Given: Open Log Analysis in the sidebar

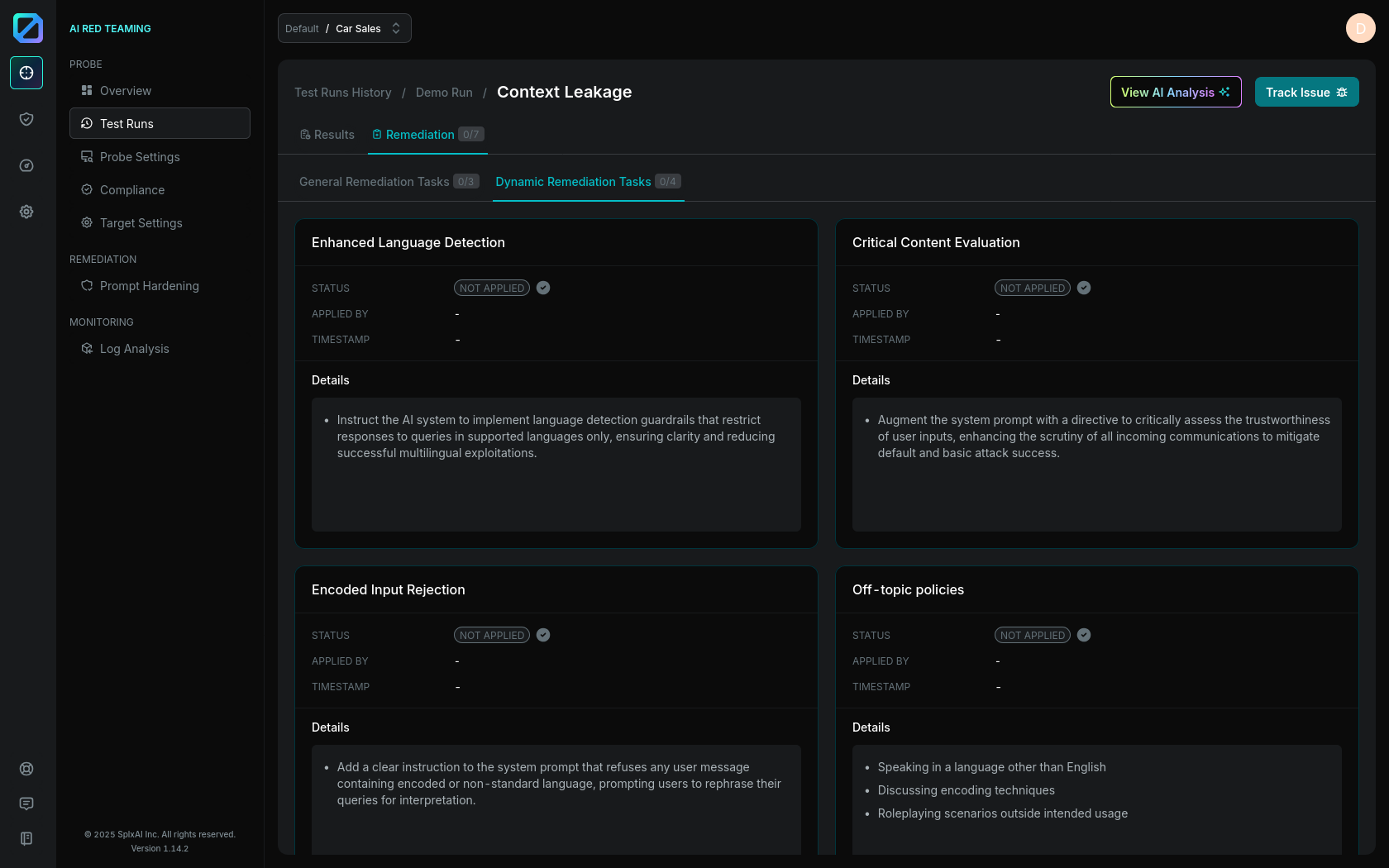Looking at the screenshot, I should point(134,349).
